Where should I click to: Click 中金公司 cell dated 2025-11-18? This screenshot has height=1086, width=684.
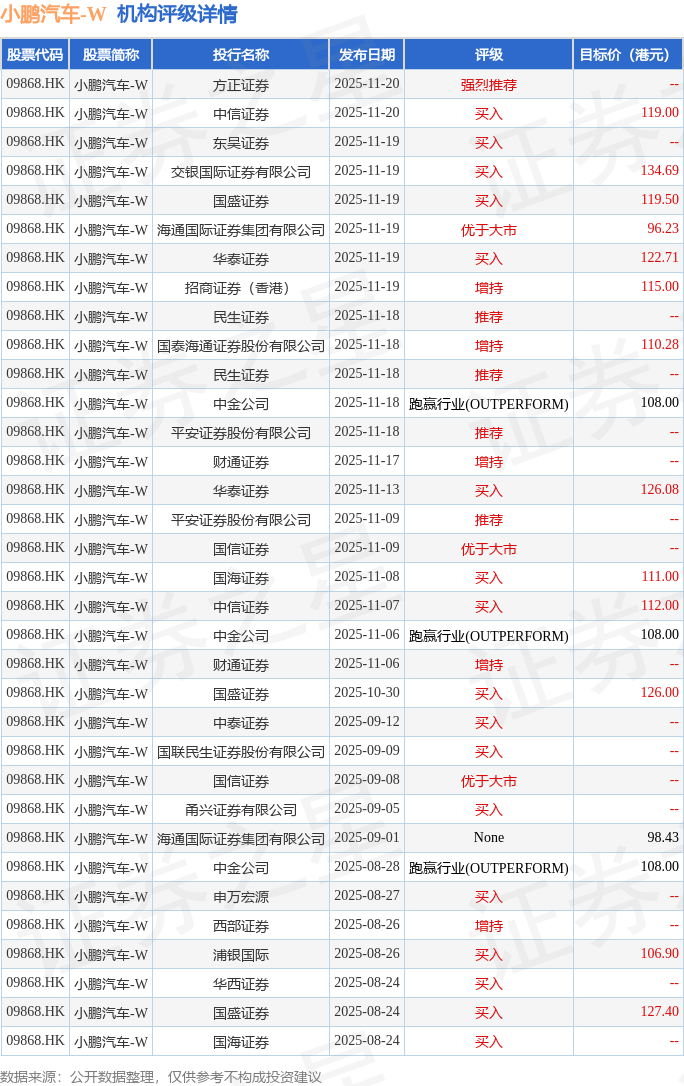241,404
